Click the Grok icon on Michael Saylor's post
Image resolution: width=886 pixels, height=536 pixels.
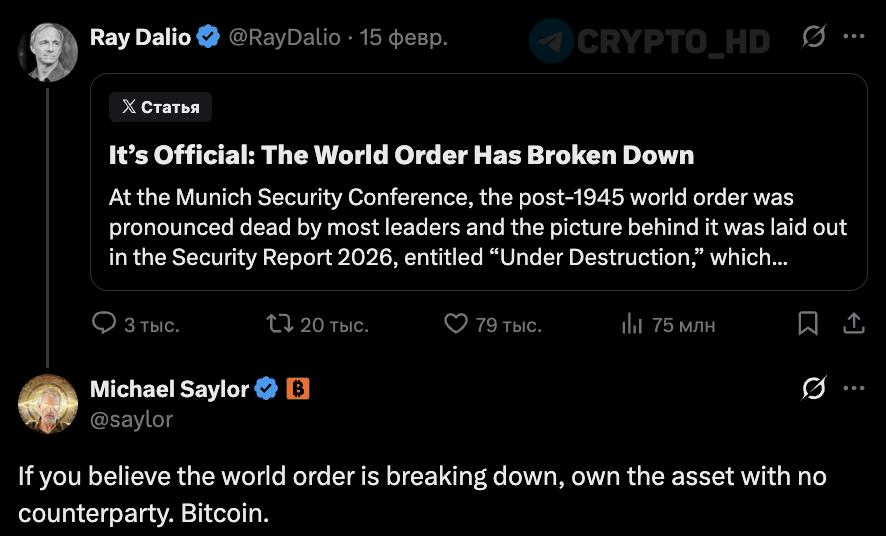point(814,389)
